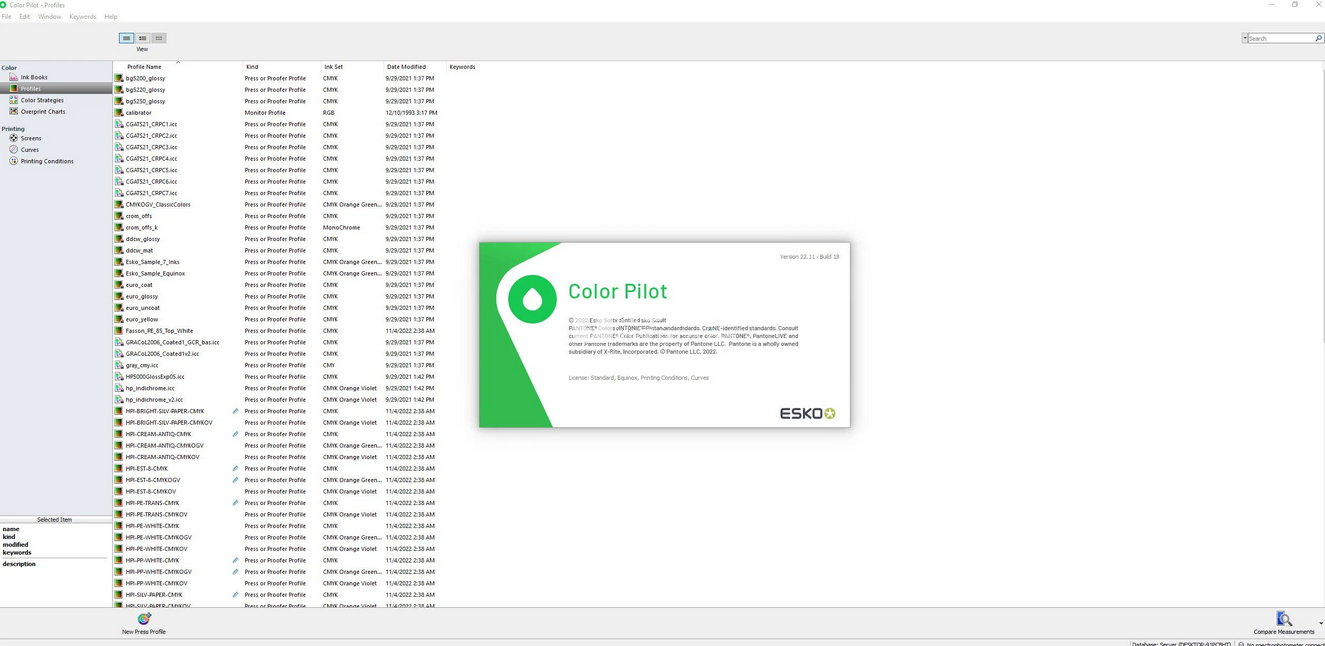Select the HPI-EST-B-CMYKOV profile name
1325x646 pixels.
pos(151,492)
